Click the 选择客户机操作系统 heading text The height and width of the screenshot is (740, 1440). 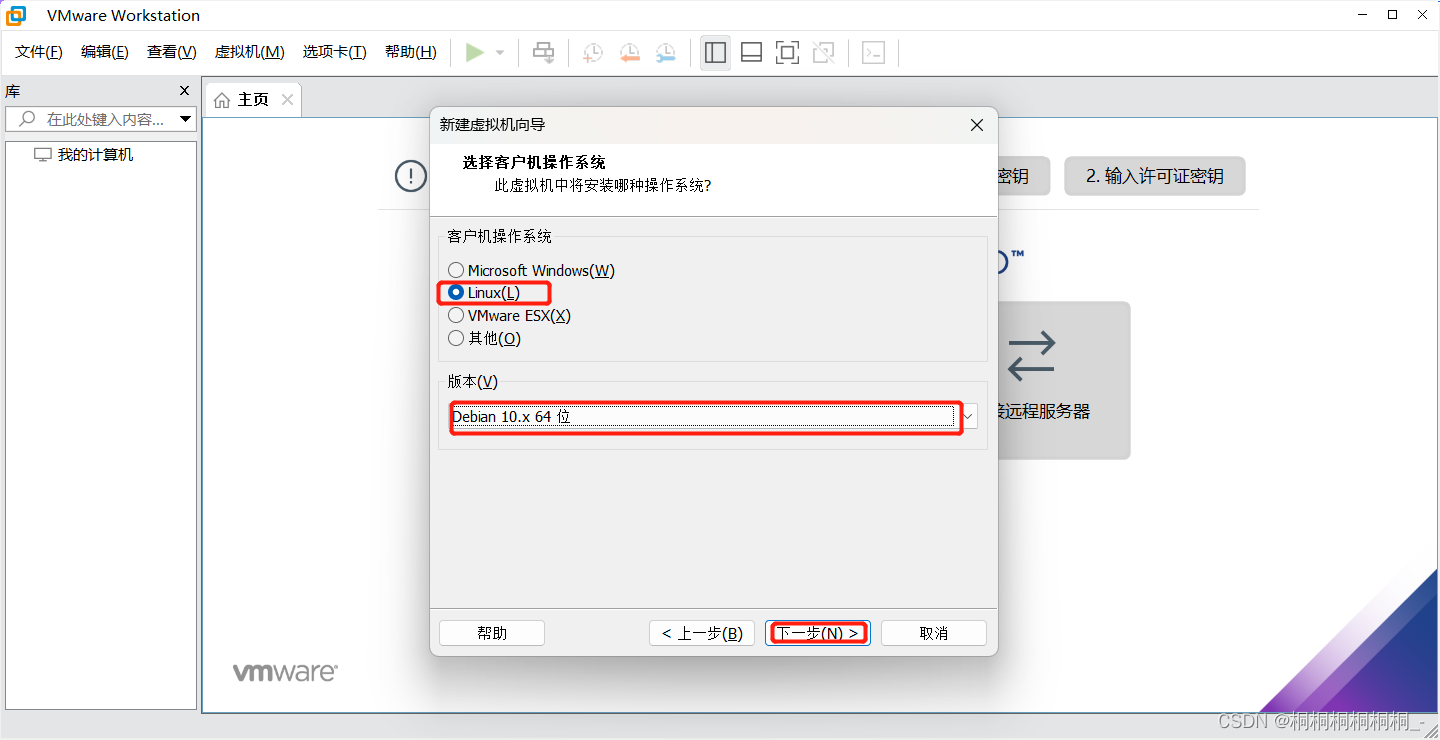(x=534, y=162)
